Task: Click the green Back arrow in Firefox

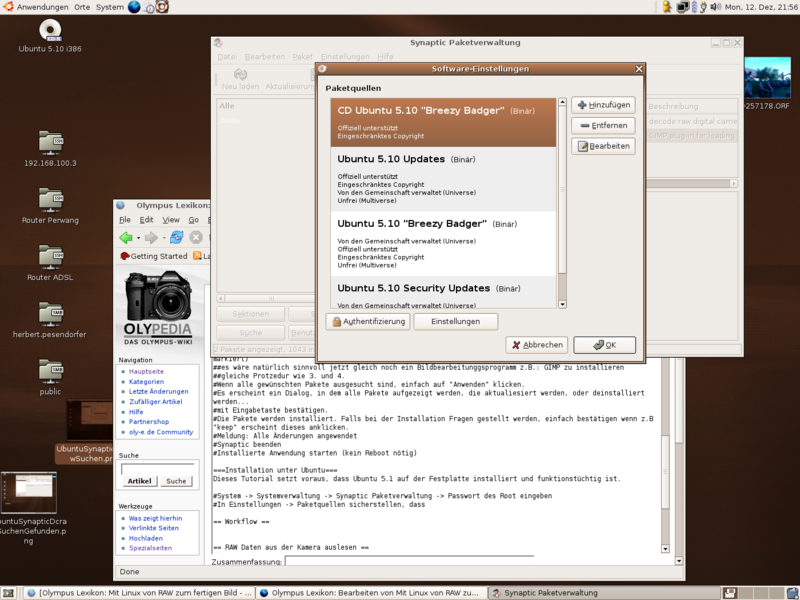Action: [125, 237]
